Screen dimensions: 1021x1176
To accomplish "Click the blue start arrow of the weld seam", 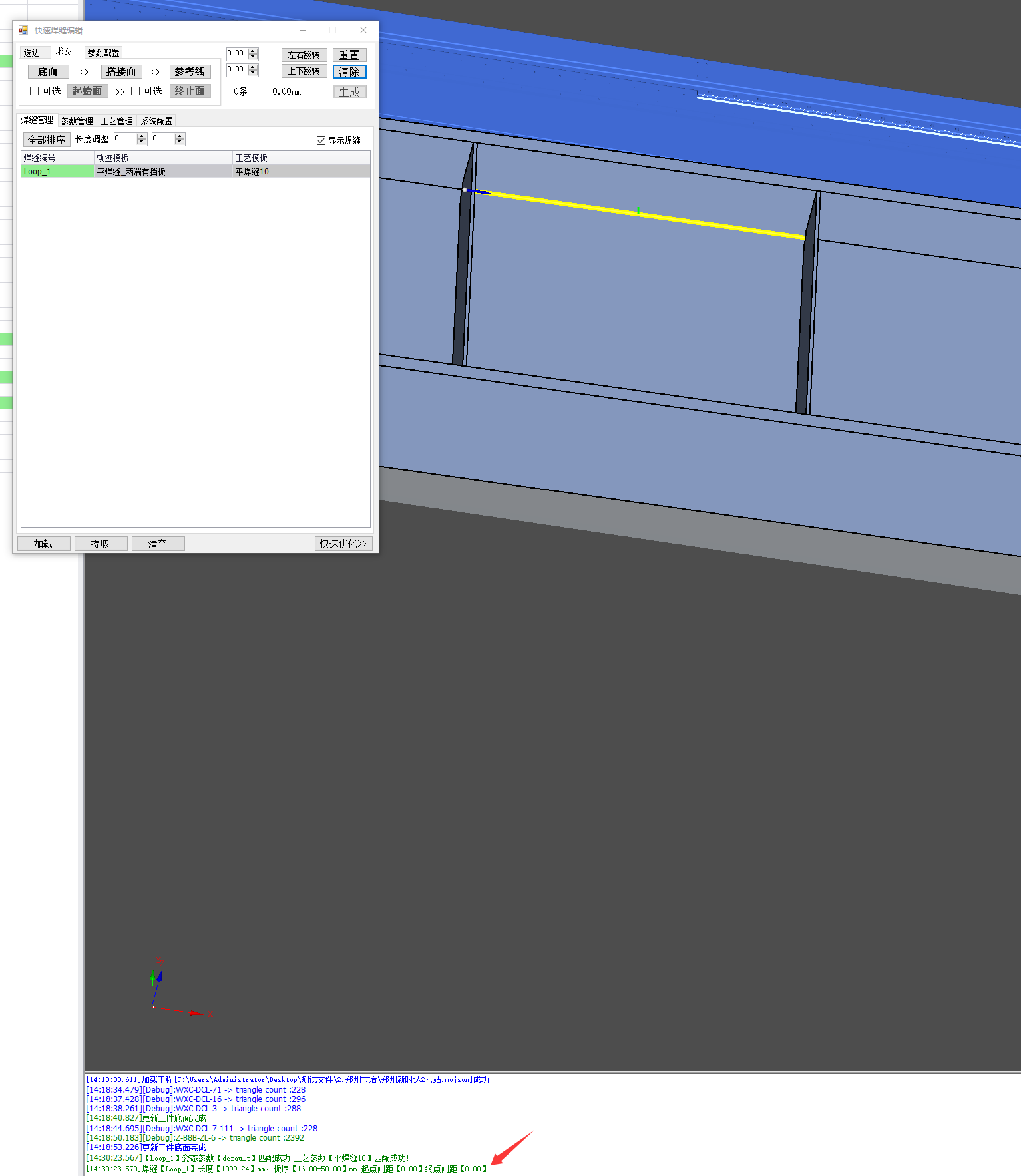I will (x=478, y=192).
